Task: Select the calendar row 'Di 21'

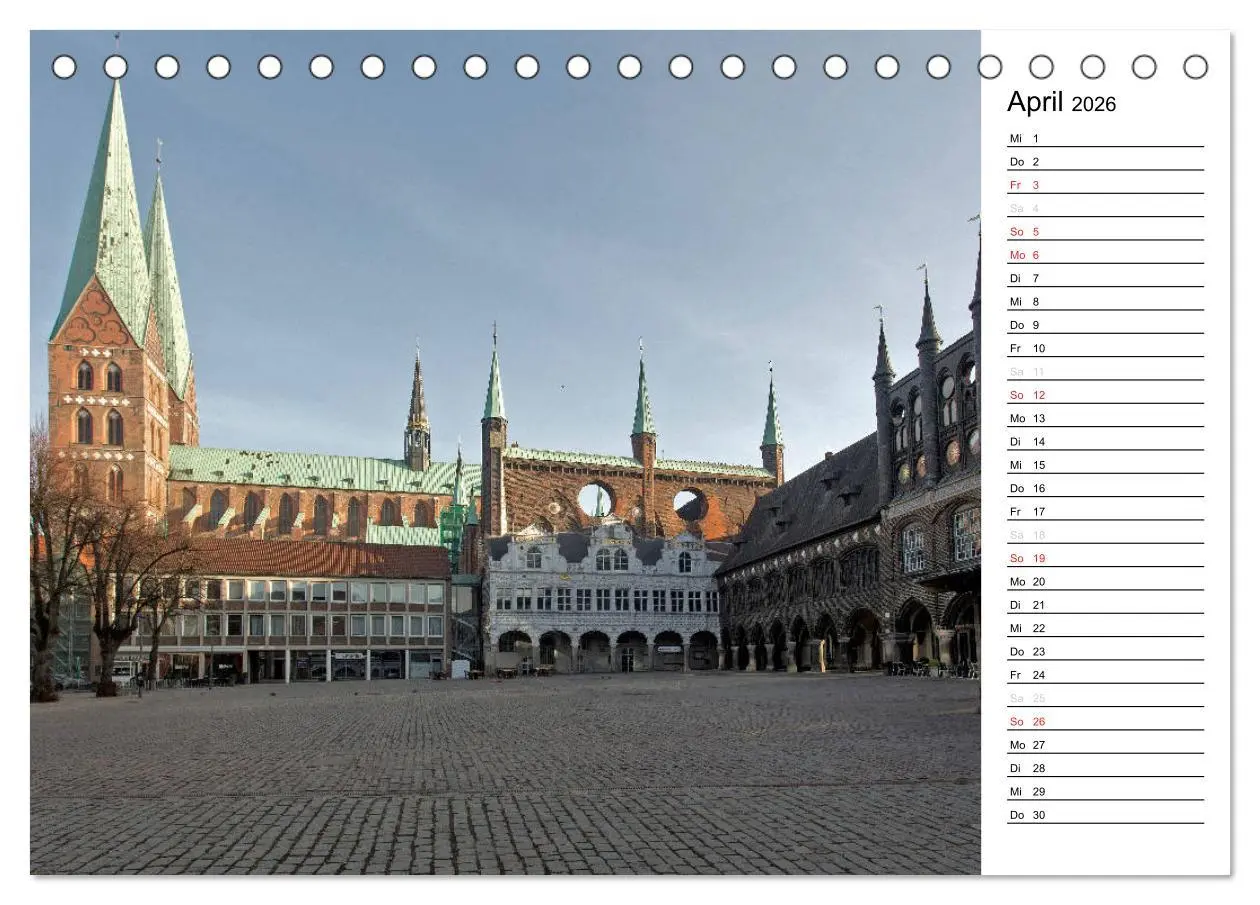Action: click(1105, 605)
